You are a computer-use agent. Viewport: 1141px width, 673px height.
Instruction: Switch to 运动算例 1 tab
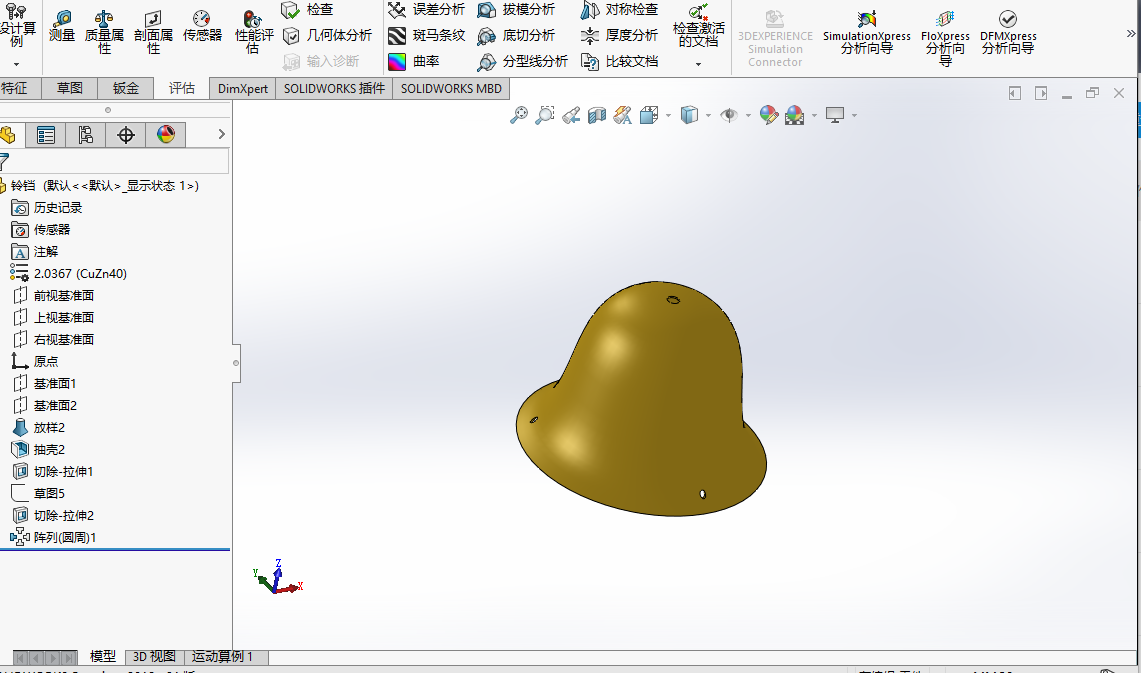tap(223, 657)
